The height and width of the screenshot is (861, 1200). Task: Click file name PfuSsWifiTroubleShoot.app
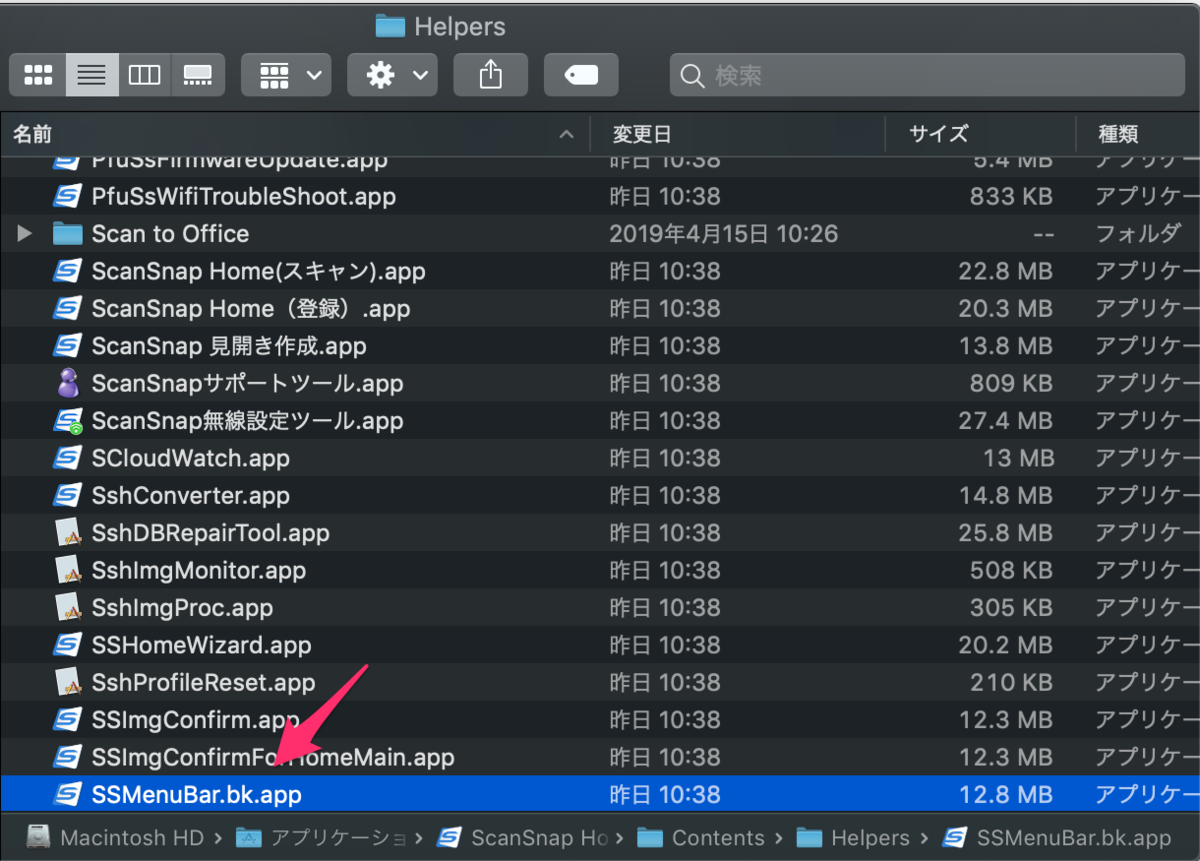(243, 196)
